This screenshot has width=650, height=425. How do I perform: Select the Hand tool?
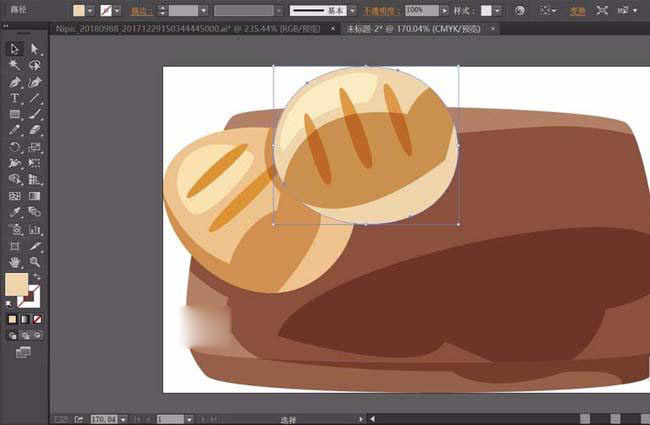coord(16,262)
